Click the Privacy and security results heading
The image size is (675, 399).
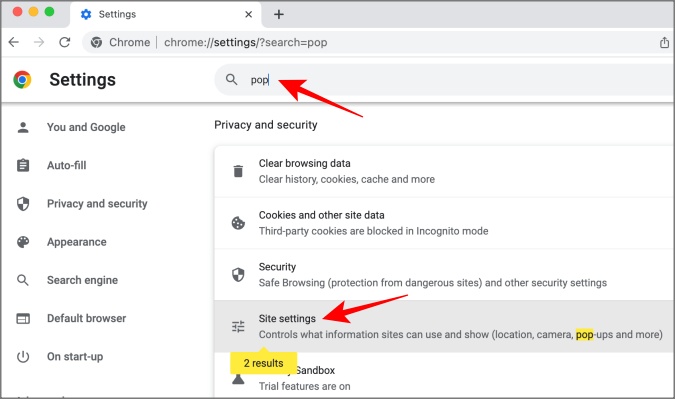(x=266, y=125)
